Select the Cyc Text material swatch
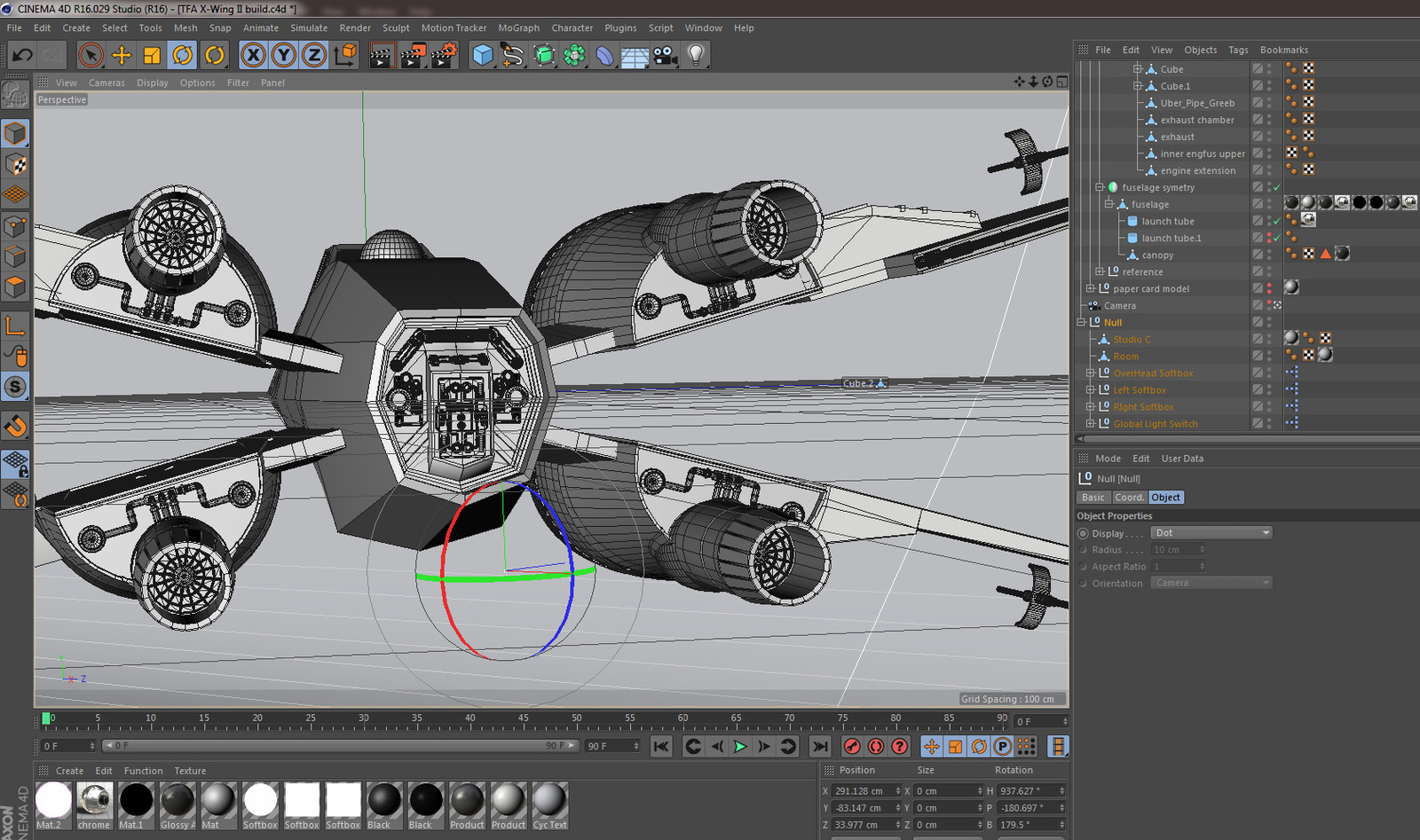Image resolution: width=1420 pixels, height=840 pixels. pyautogui.click(x=549, y=805)
